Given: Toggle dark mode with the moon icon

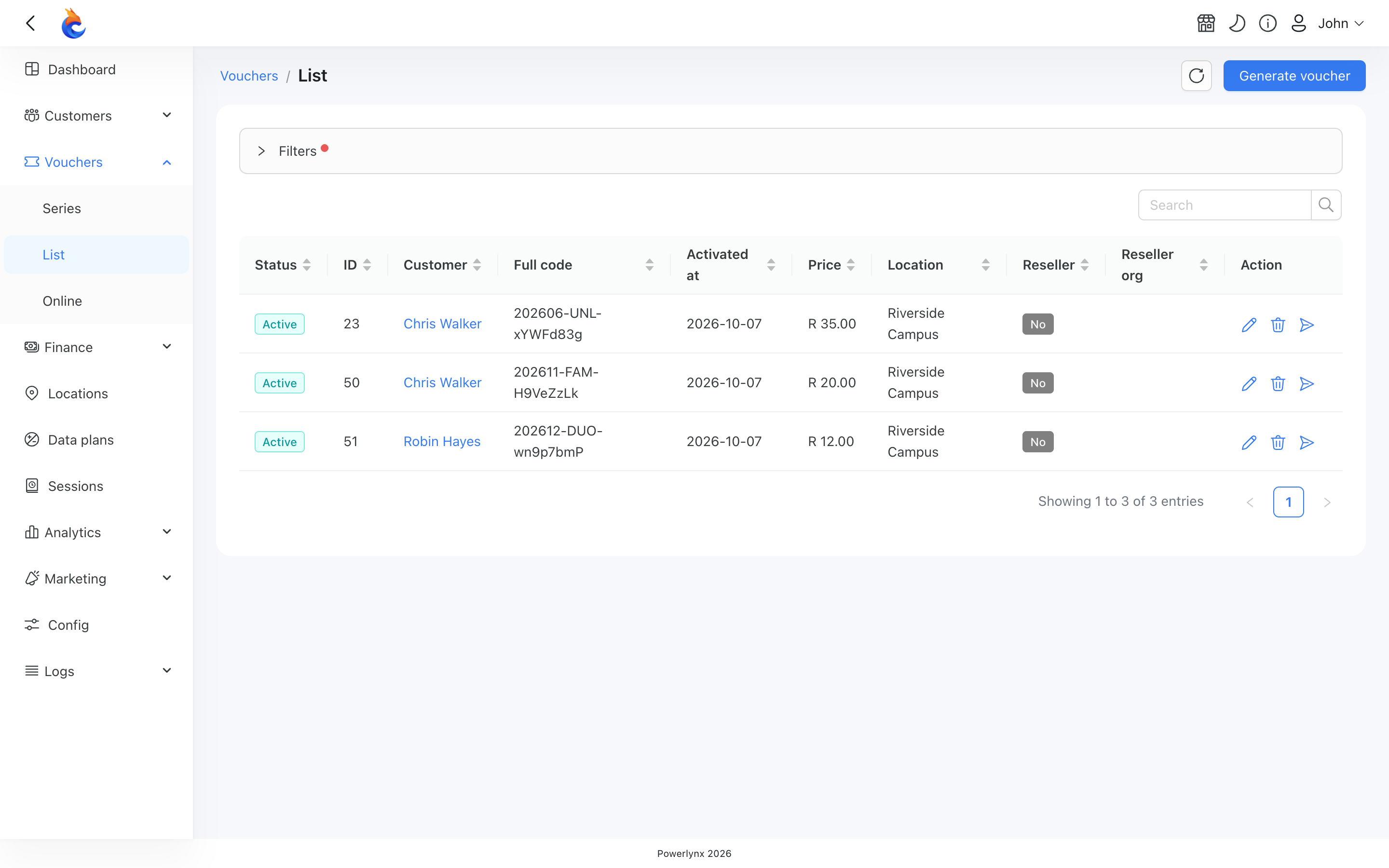Looking at the screenshot, I should click(x=1237, y=24).
